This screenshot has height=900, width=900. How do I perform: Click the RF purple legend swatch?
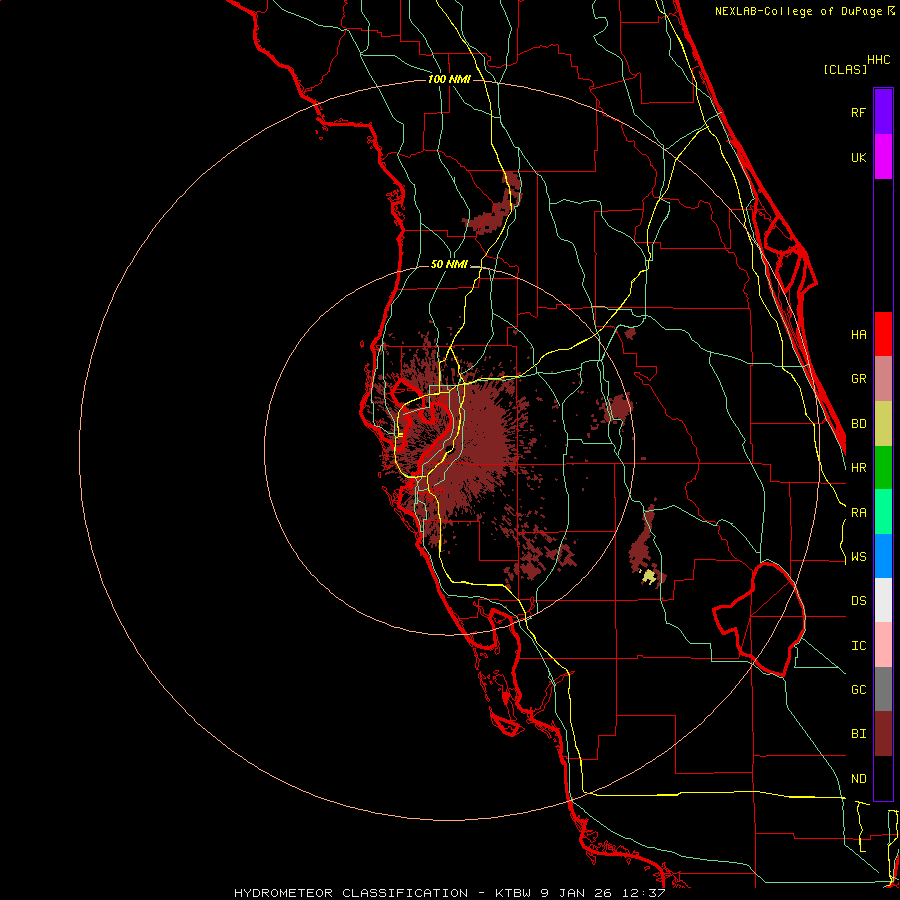(883, 112)
